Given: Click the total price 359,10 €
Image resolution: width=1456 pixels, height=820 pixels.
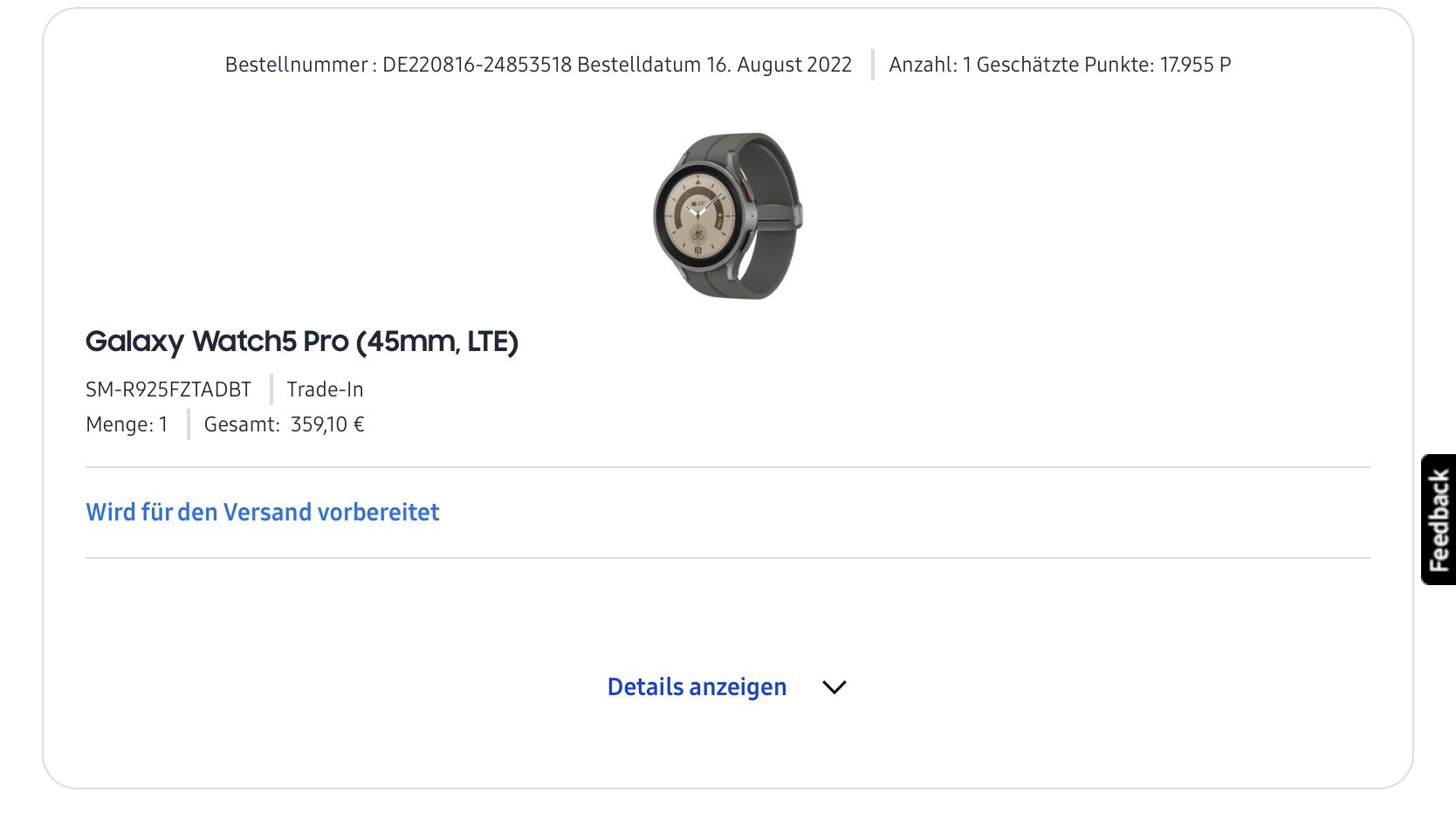Looking at the screenshot, I should point(327,424).
